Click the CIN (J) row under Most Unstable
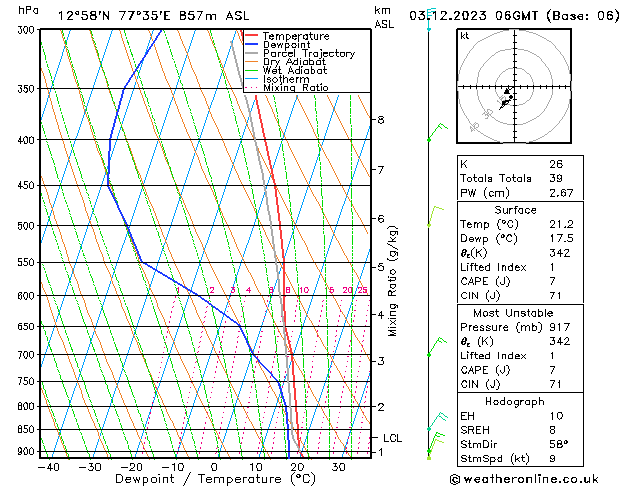The height and width of the screenshot is (486, 629). [520, 385]
